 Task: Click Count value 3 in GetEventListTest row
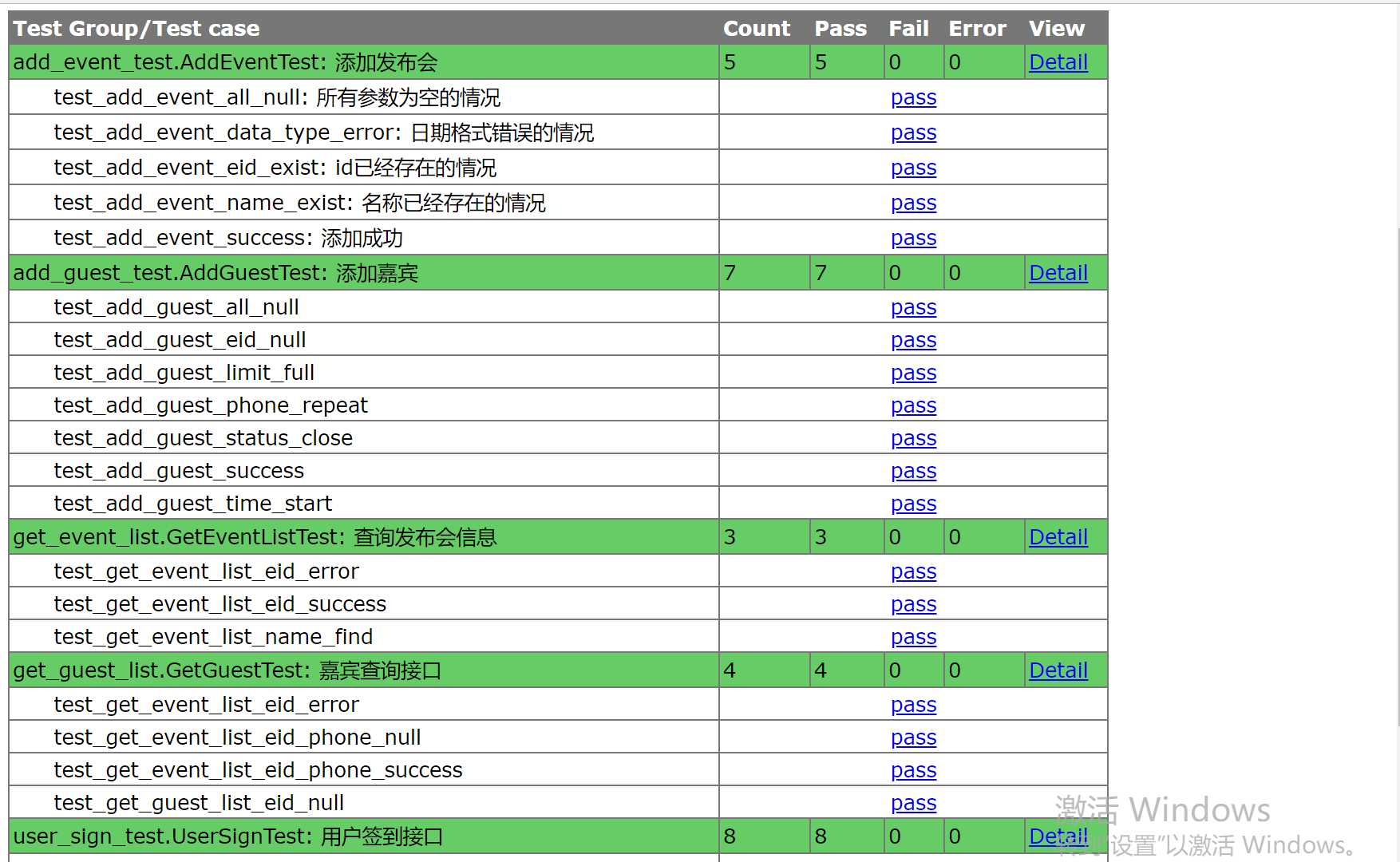730,537
